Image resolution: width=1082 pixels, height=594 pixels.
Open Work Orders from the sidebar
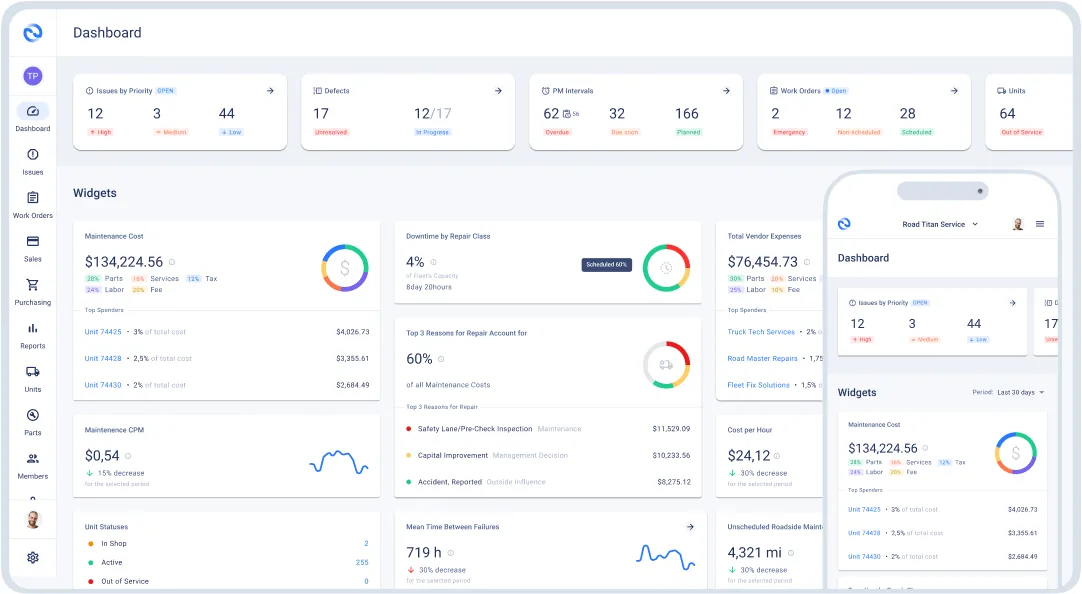pos(32,205)
